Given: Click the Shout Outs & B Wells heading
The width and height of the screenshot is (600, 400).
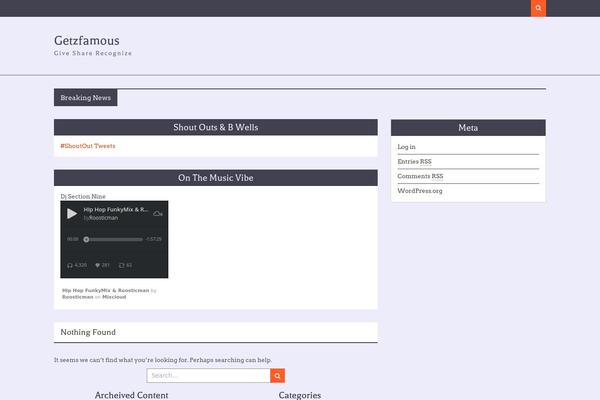Looking at the screenshot, I should tap(216, 127).
